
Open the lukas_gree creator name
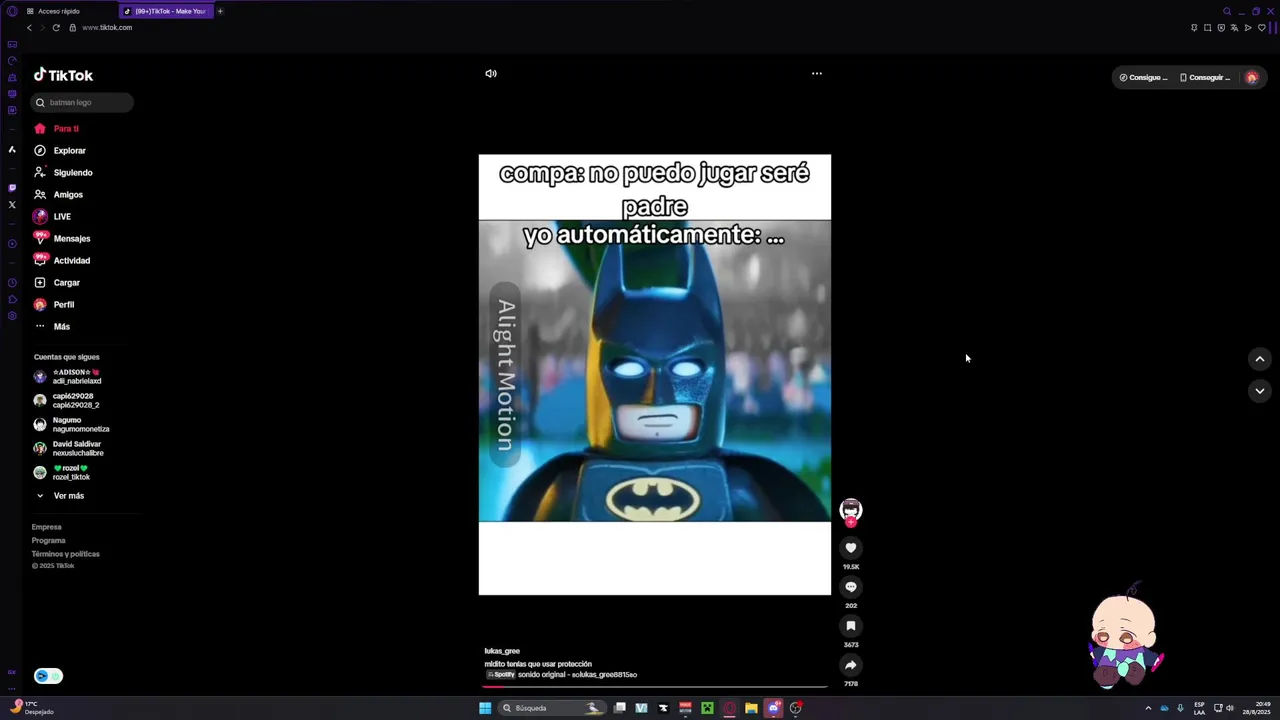tap(502, 651)
